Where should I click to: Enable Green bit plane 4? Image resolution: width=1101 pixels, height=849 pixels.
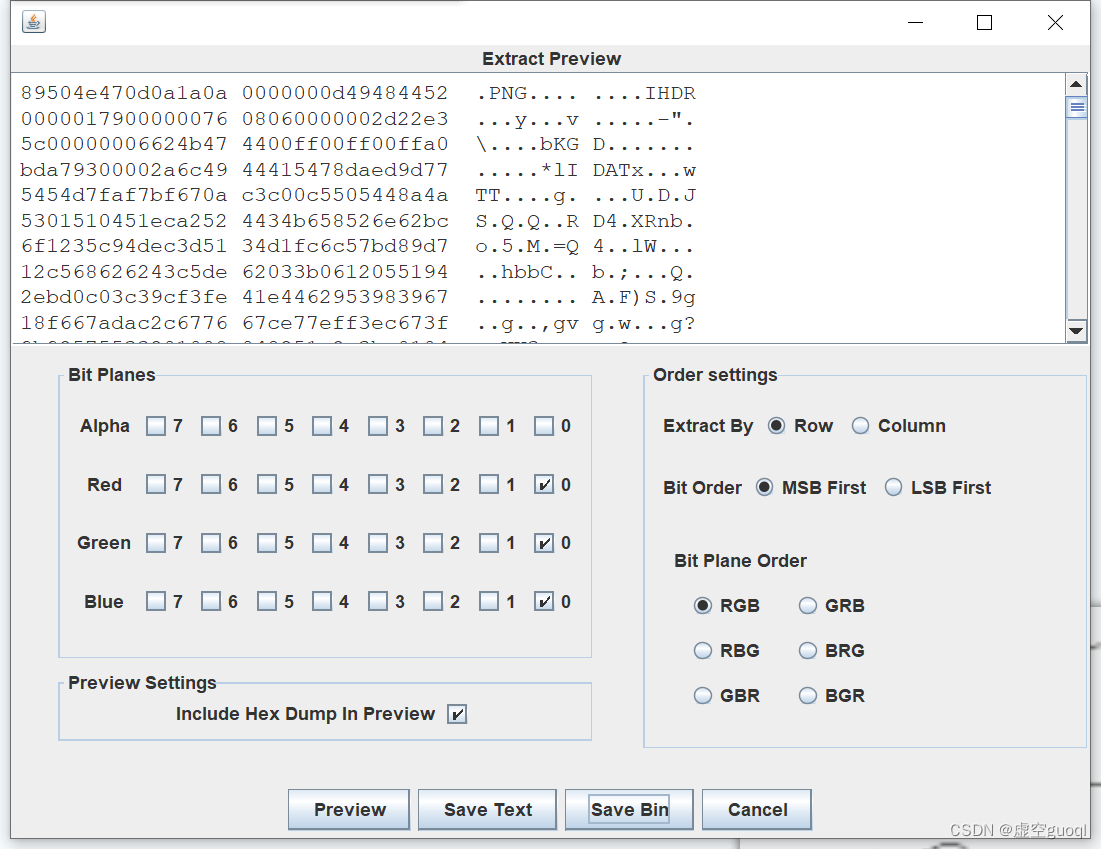click(x=322, y=542)
